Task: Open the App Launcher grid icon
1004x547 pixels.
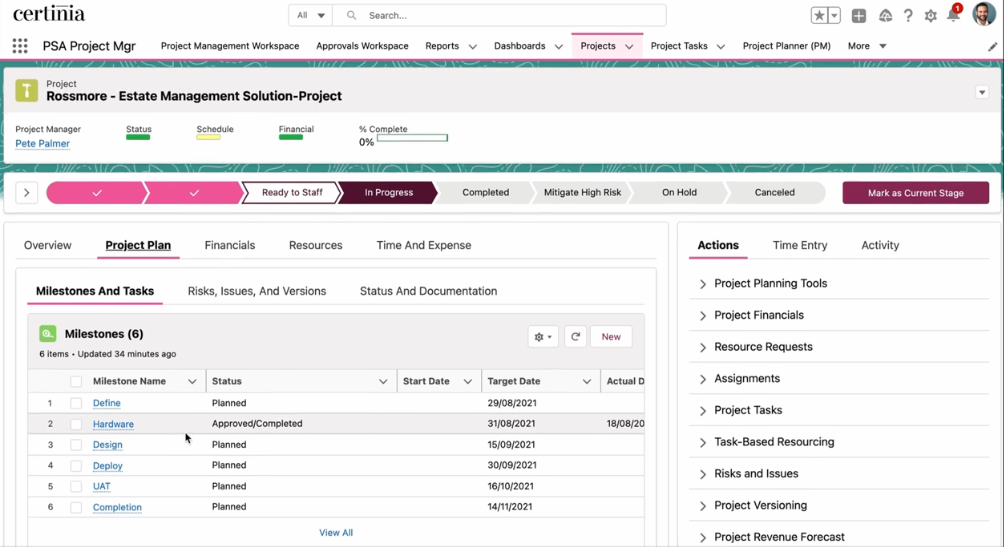Action: click(20, 46)
